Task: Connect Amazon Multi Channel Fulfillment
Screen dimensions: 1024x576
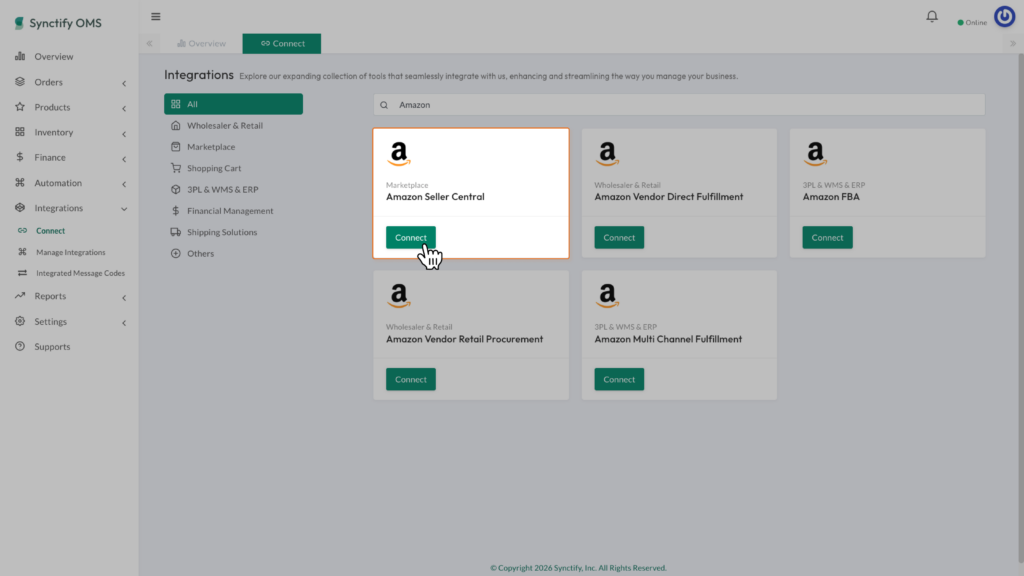Action: [619, 379]
